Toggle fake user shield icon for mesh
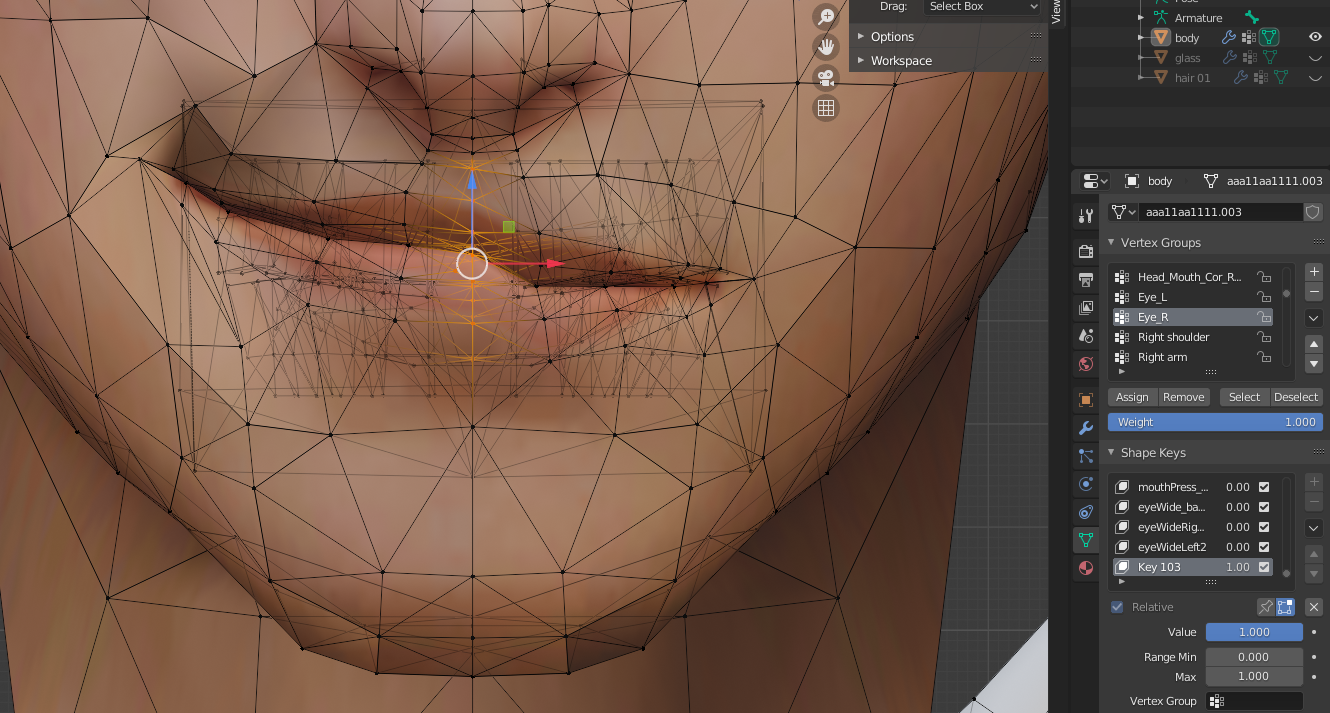This screenshot has height=713, width=1330. [x=1314, y=212]
